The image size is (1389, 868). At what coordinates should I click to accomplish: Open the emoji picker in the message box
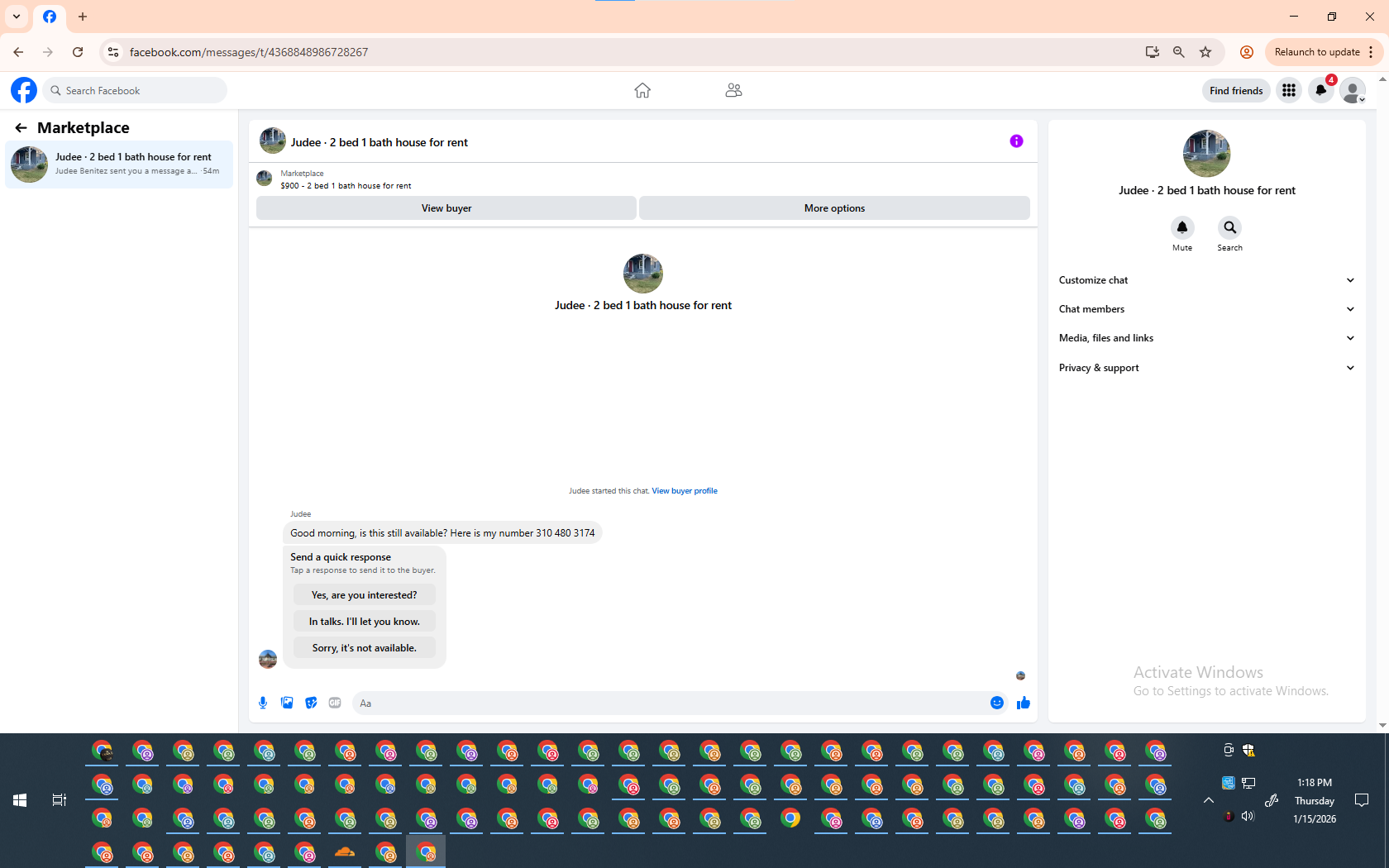[997, 703]
